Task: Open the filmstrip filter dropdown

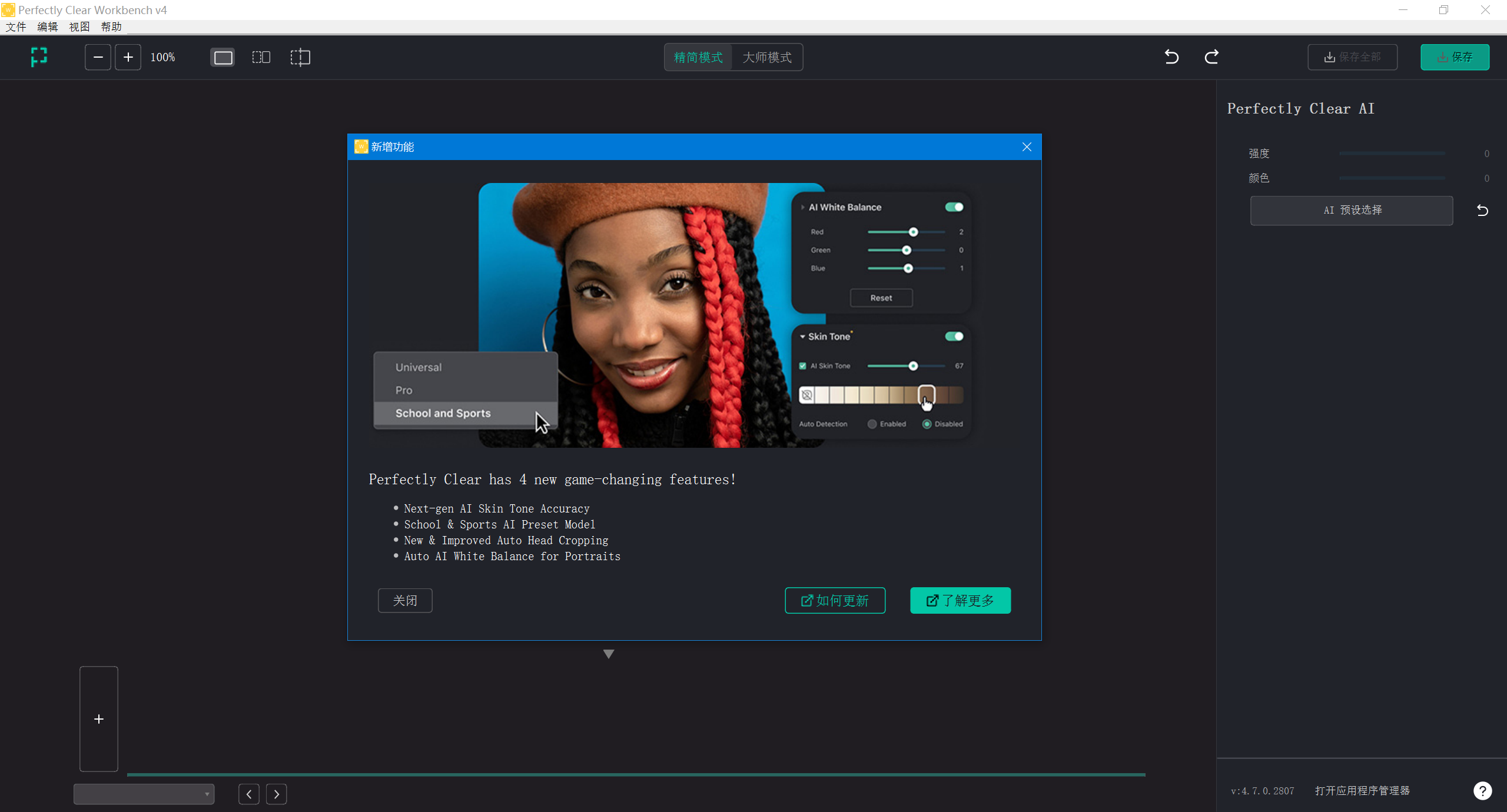Action: click(144, 794)
